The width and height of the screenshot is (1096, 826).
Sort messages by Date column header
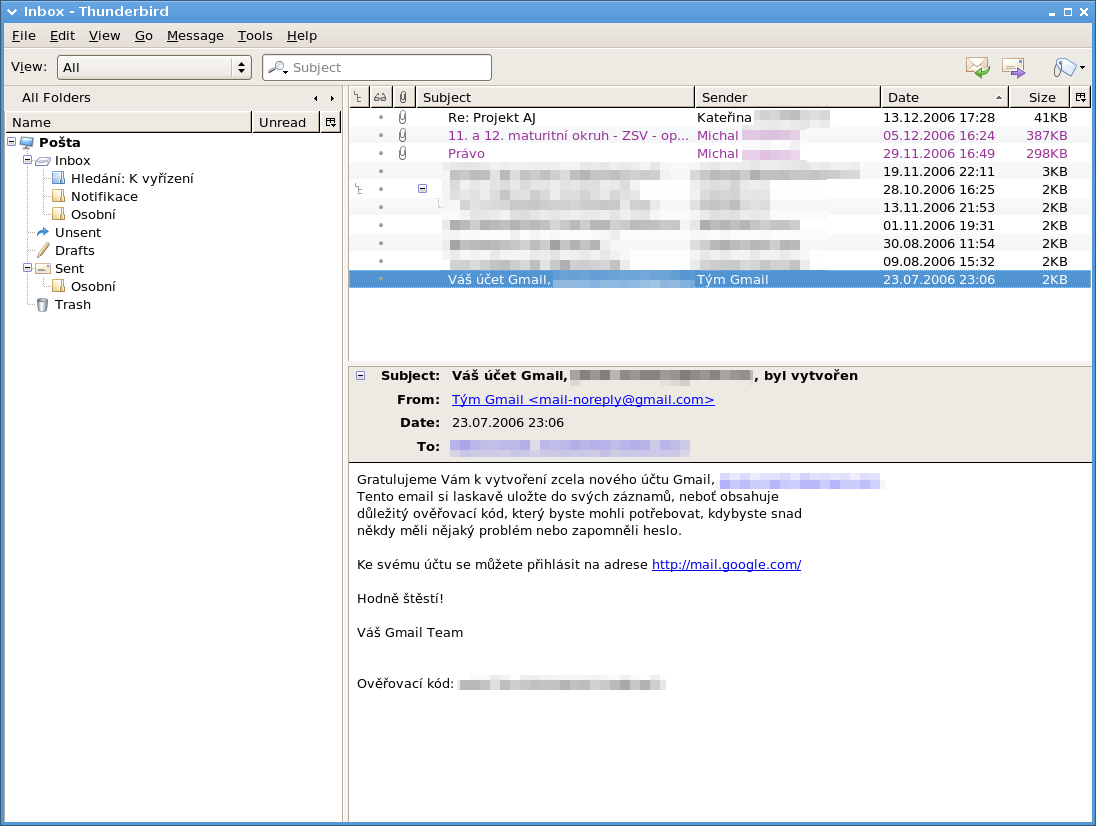point(944,97)
